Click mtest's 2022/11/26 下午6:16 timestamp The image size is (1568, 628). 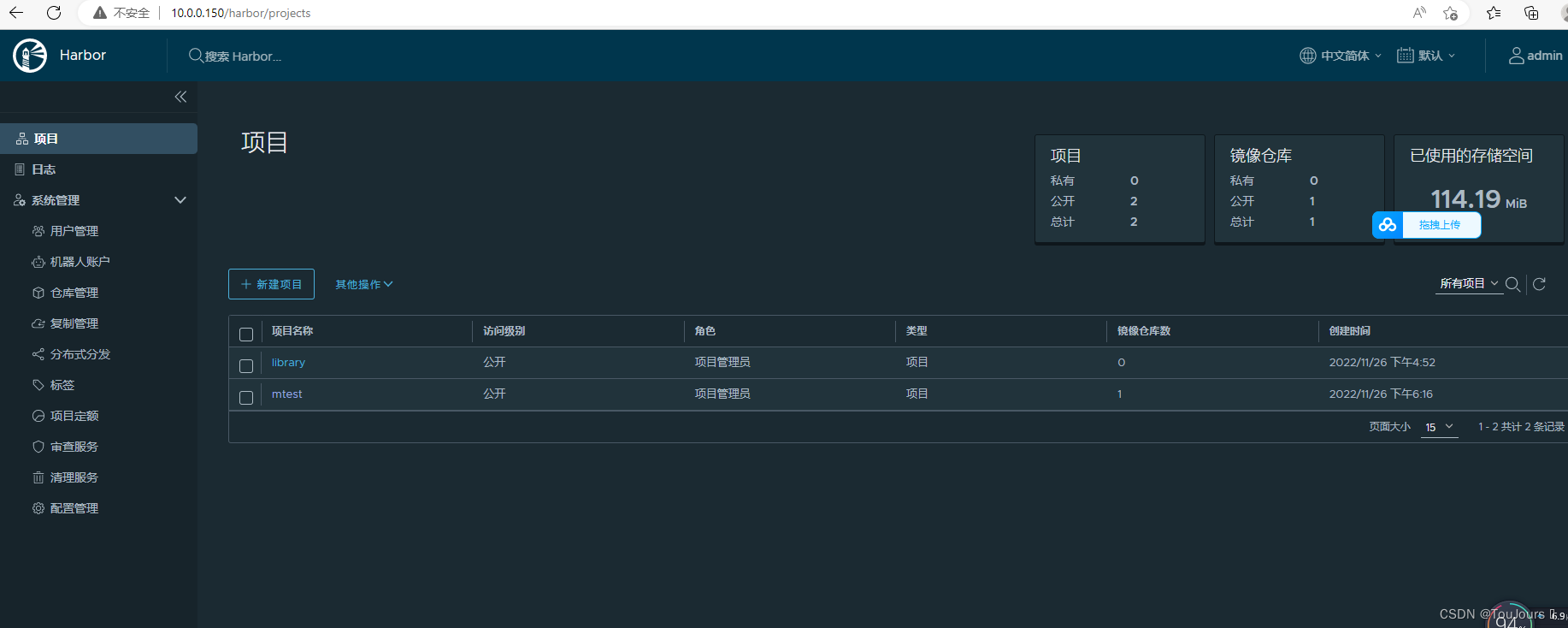1381,394
